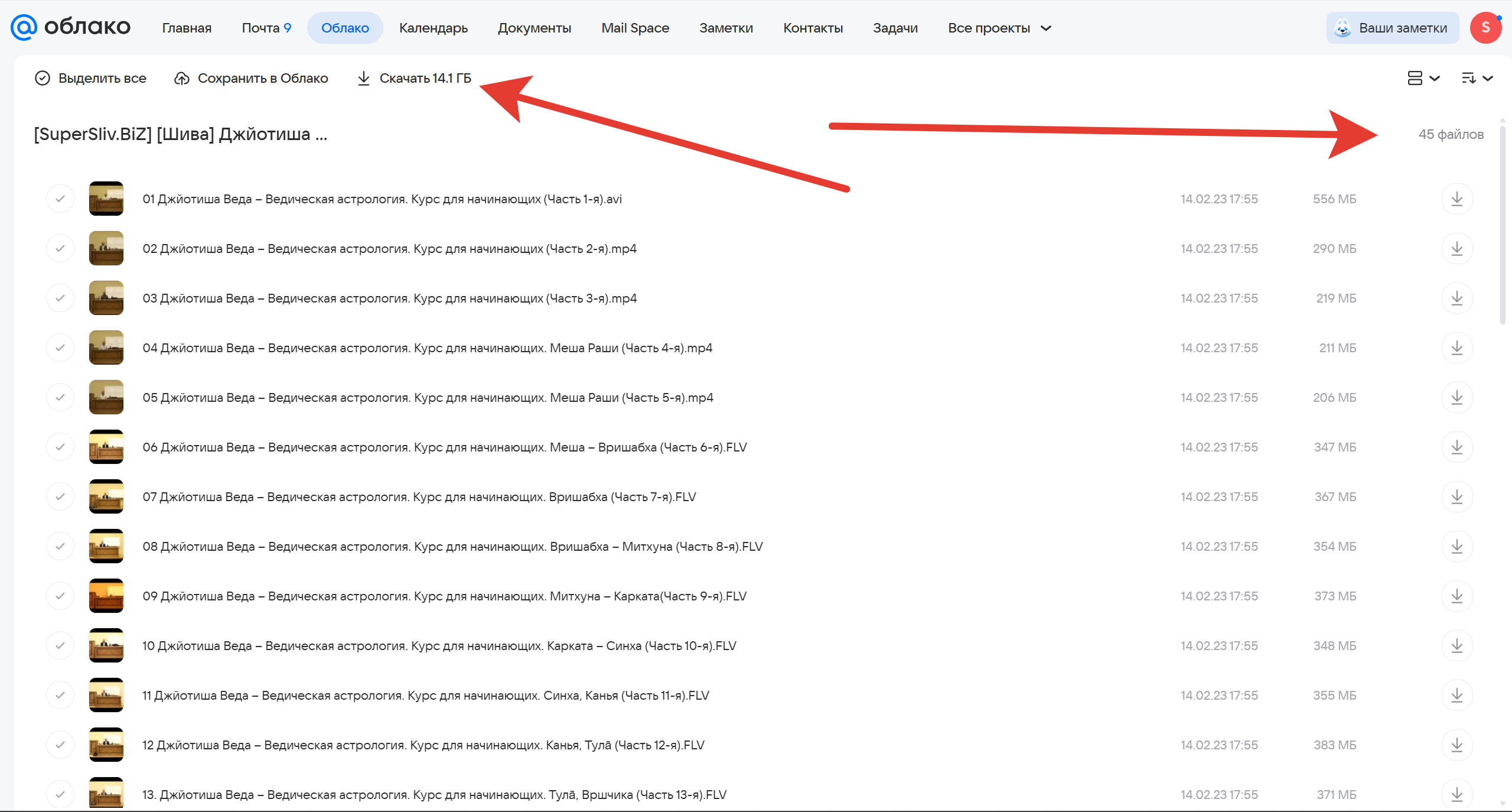Download file 01 using its download icon
This screenshot has width=1512, height=812.
(1456, 199)
